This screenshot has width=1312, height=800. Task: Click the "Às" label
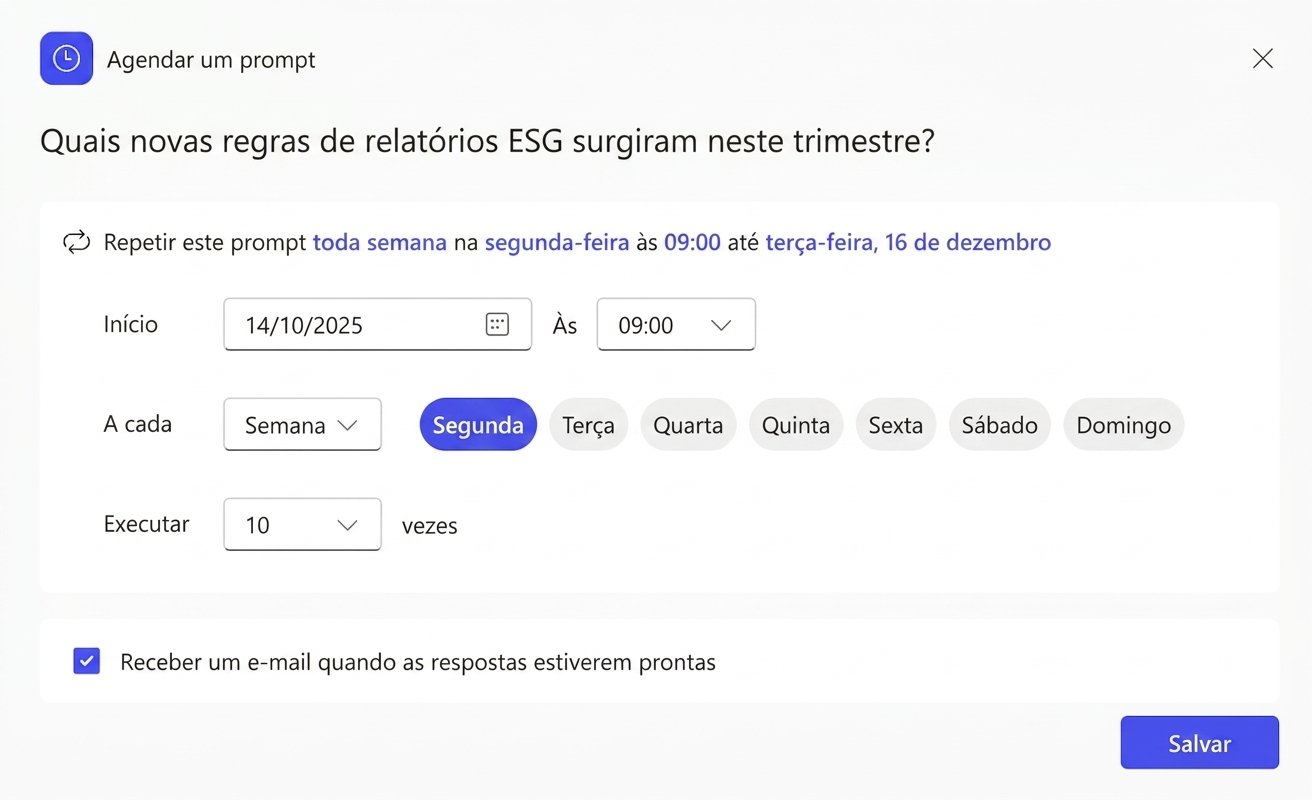click(565, 324)
